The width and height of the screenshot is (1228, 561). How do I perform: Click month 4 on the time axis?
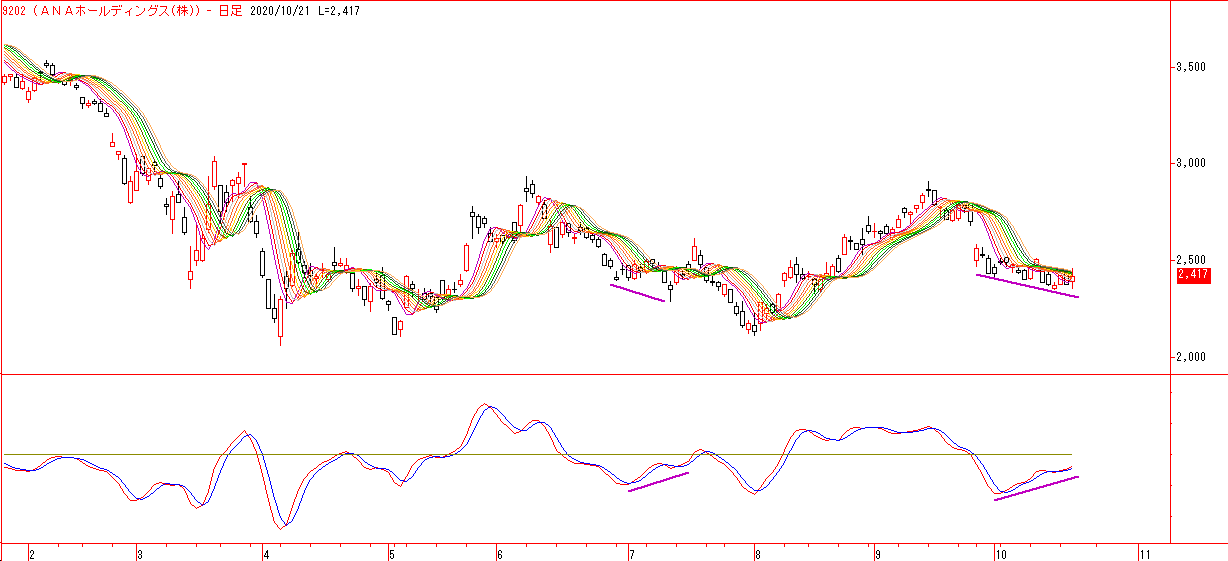point(266,553)
